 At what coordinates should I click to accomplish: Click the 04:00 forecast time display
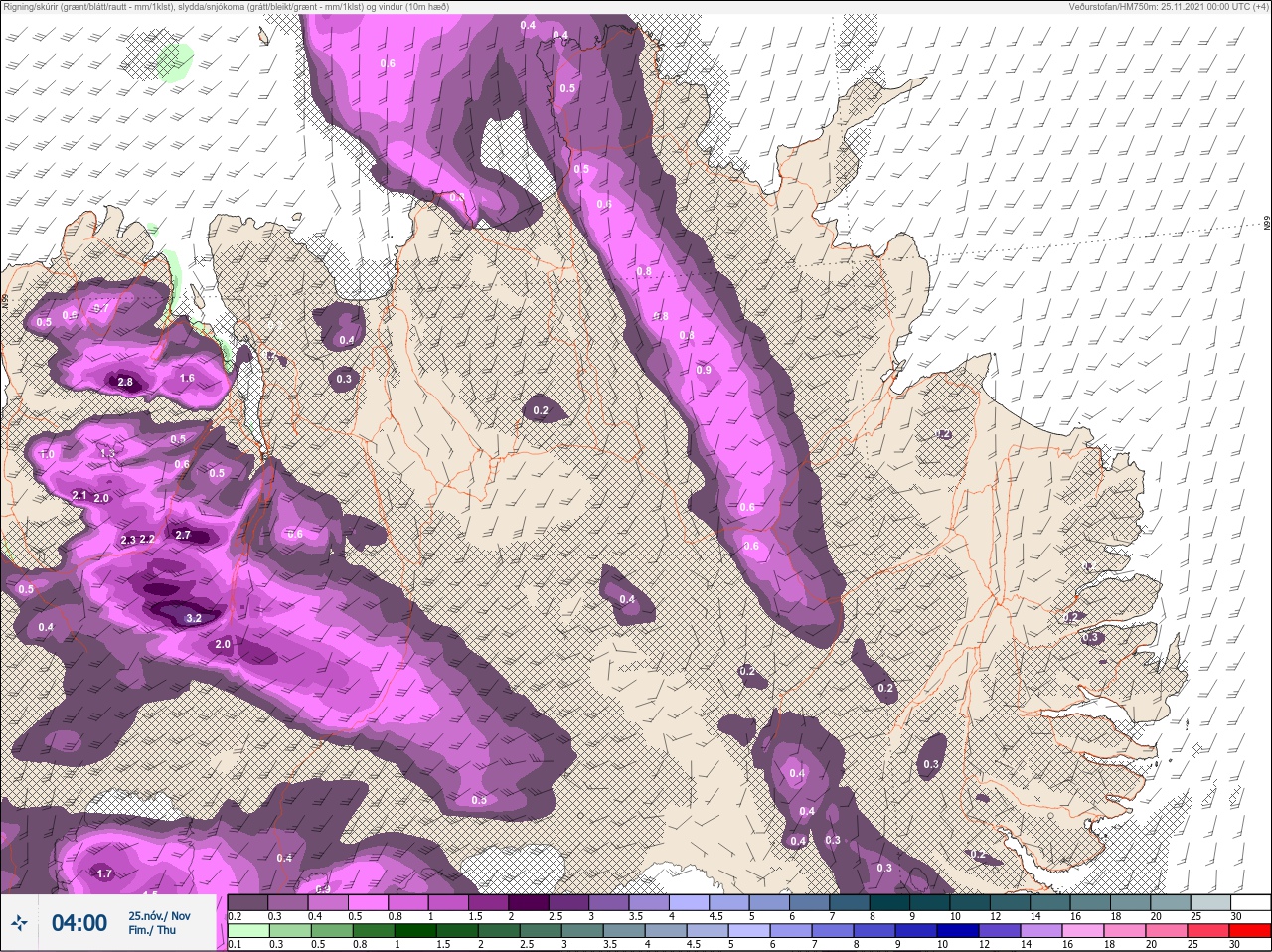(x=79, y=923)
